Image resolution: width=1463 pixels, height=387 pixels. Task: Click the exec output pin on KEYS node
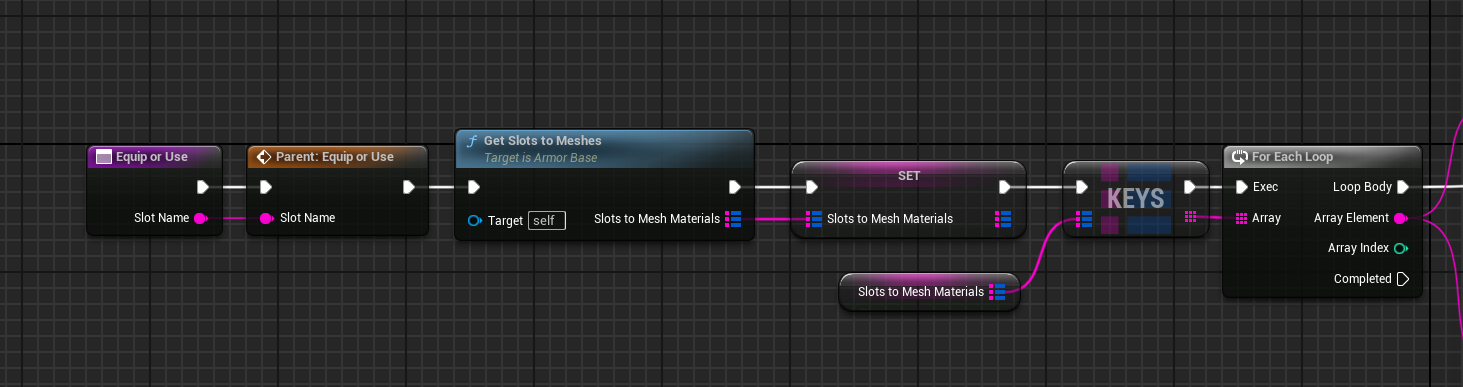tap(1190, 187)
